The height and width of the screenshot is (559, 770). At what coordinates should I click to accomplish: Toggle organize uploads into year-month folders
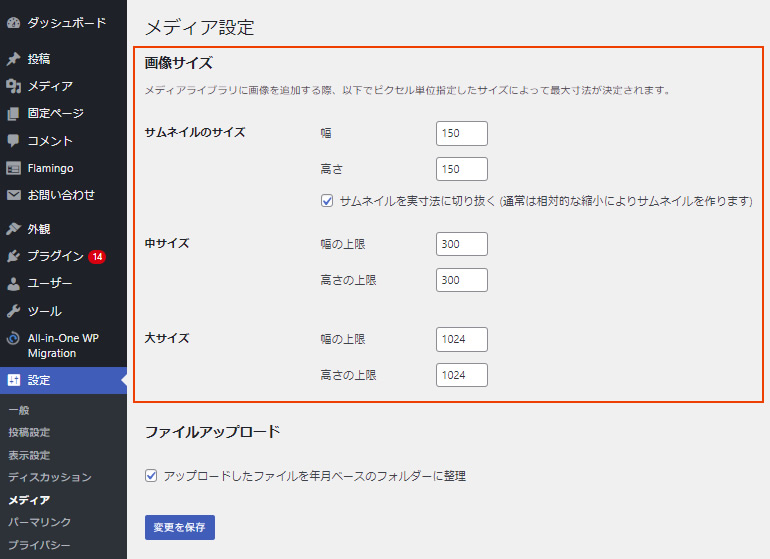tap(152, 476)
